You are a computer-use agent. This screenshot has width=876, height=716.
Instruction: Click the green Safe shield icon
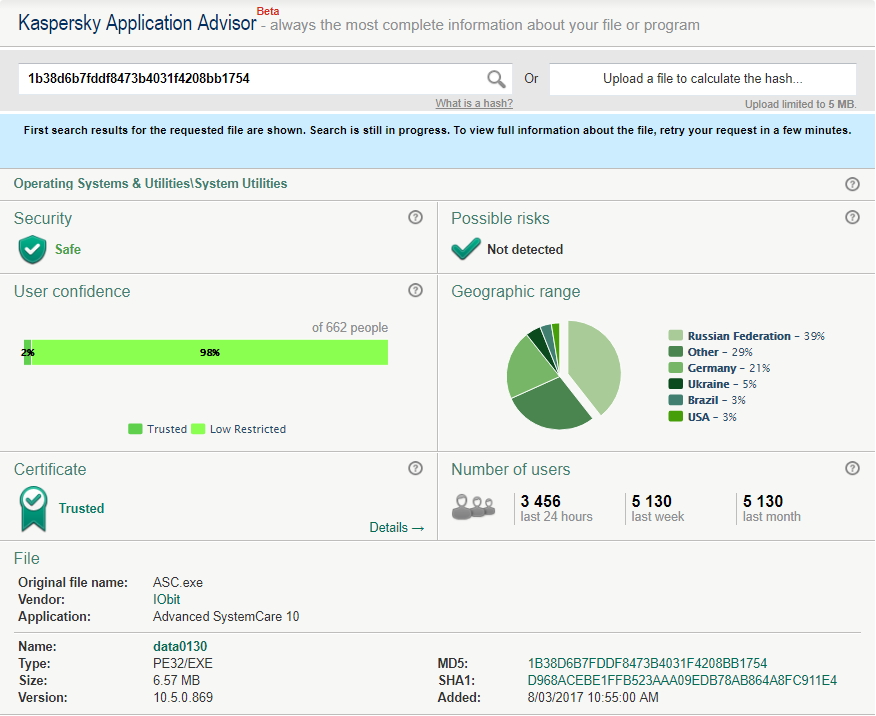[x=33, y=249]
